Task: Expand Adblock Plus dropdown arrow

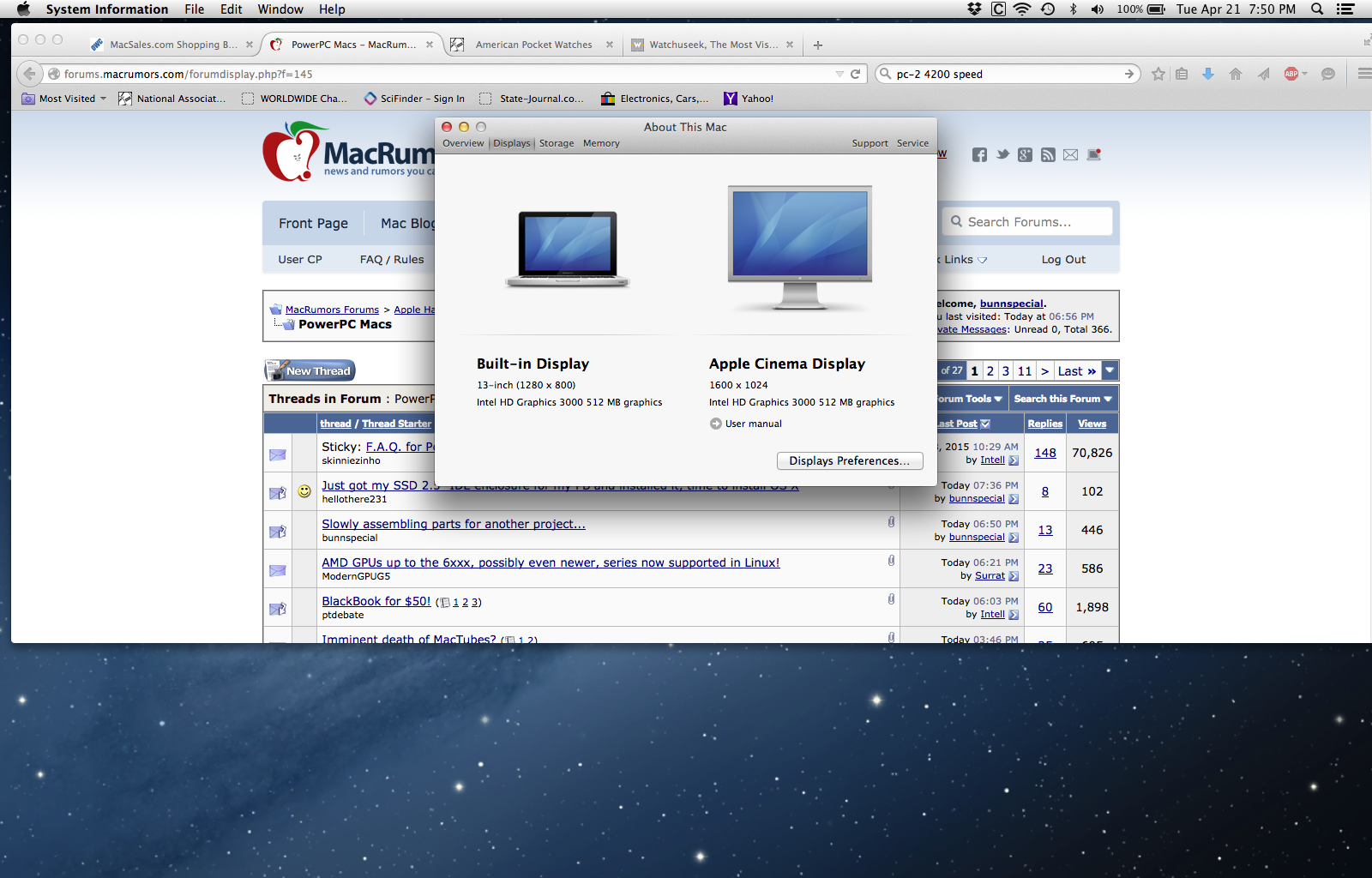Action: pos(1305,74)
